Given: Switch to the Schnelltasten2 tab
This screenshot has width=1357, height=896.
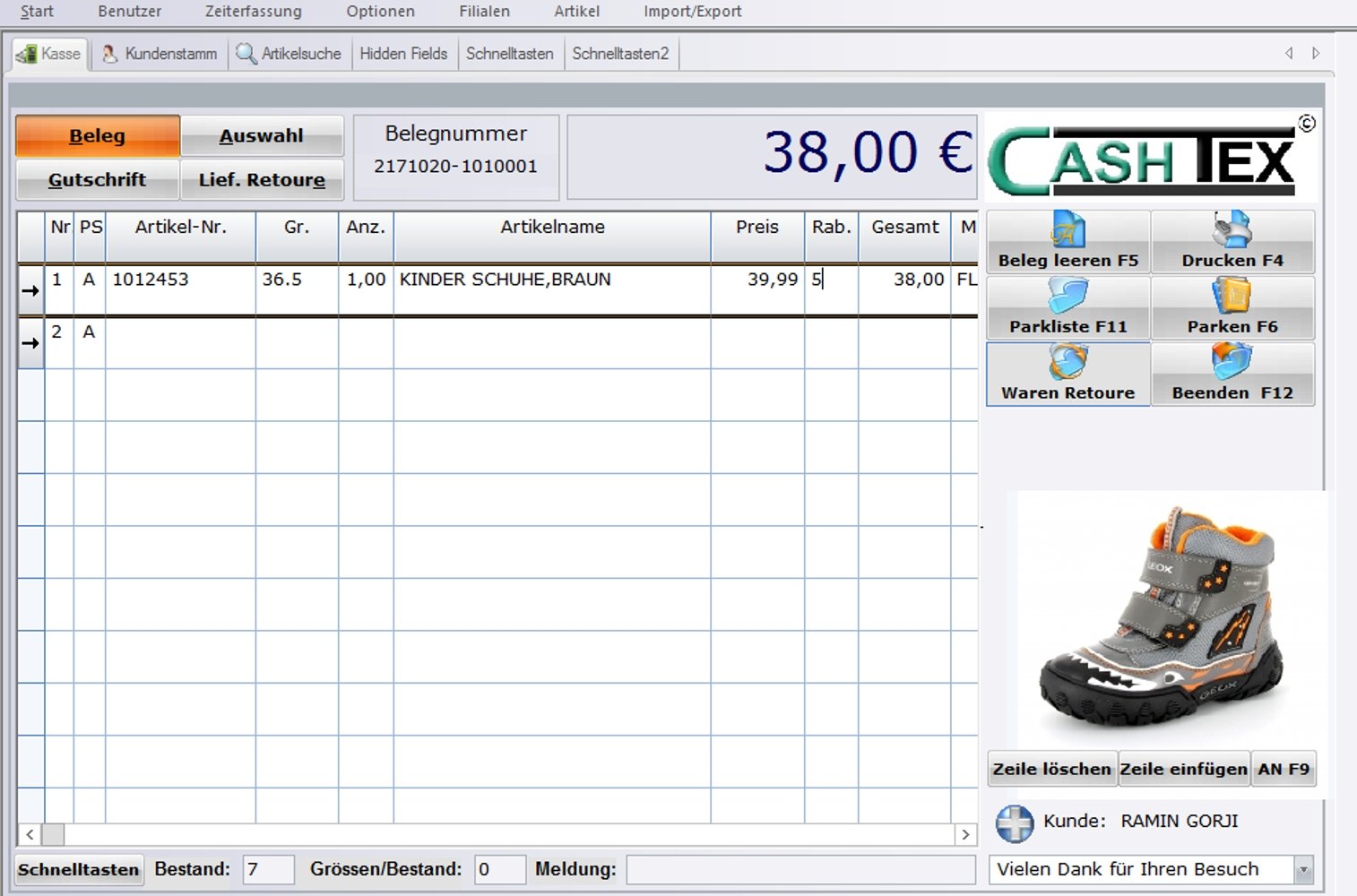Looking at the screenshot, I should point(620,54).
